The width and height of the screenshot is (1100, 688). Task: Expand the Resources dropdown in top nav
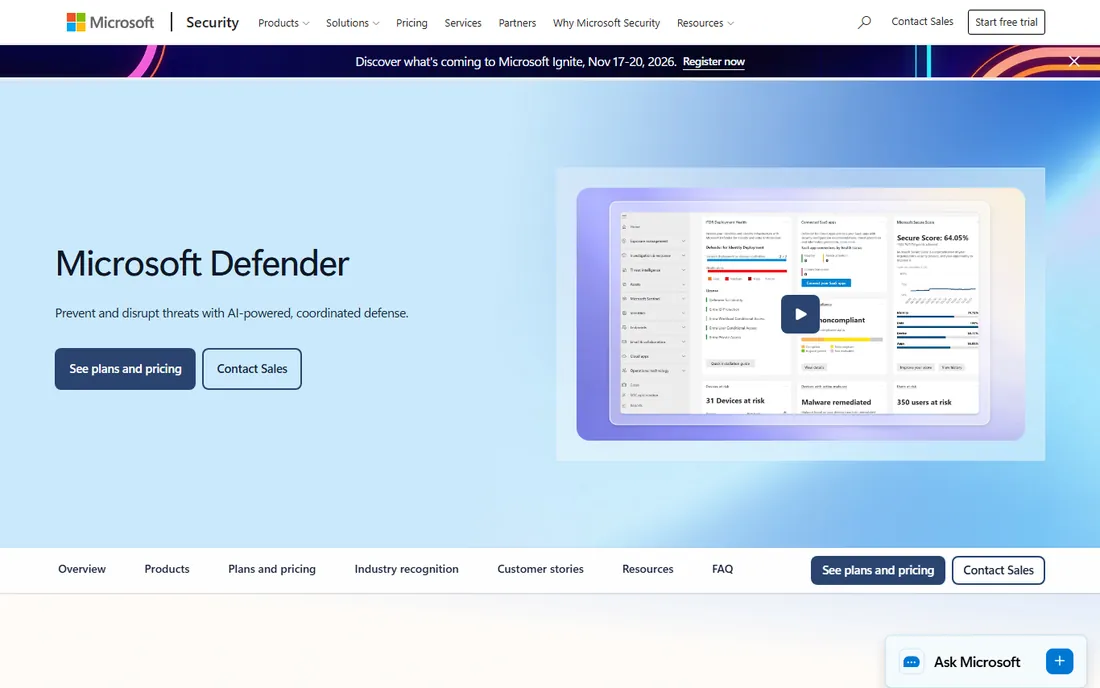(x=705, y=23)
